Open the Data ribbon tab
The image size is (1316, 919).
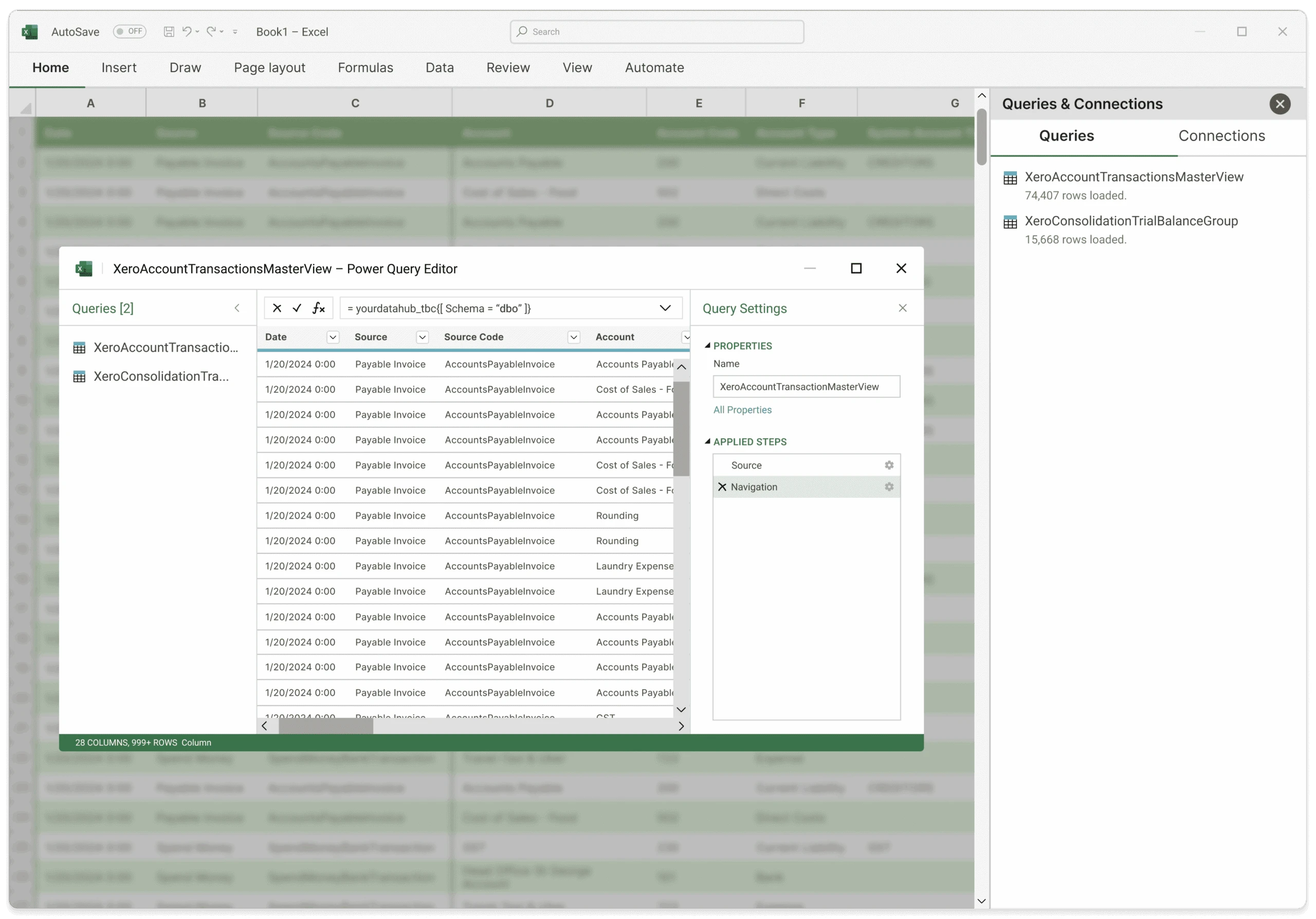pos(440,68)
